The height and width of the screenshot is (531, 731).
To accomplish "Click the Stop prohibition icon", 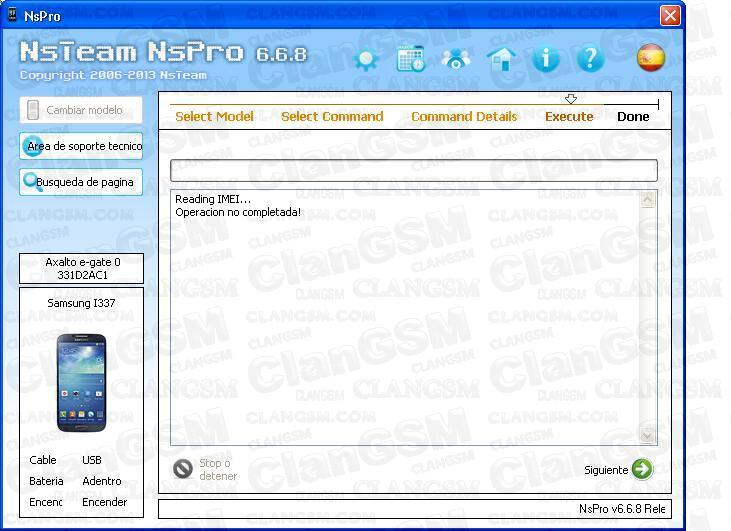I will [183, 469].
